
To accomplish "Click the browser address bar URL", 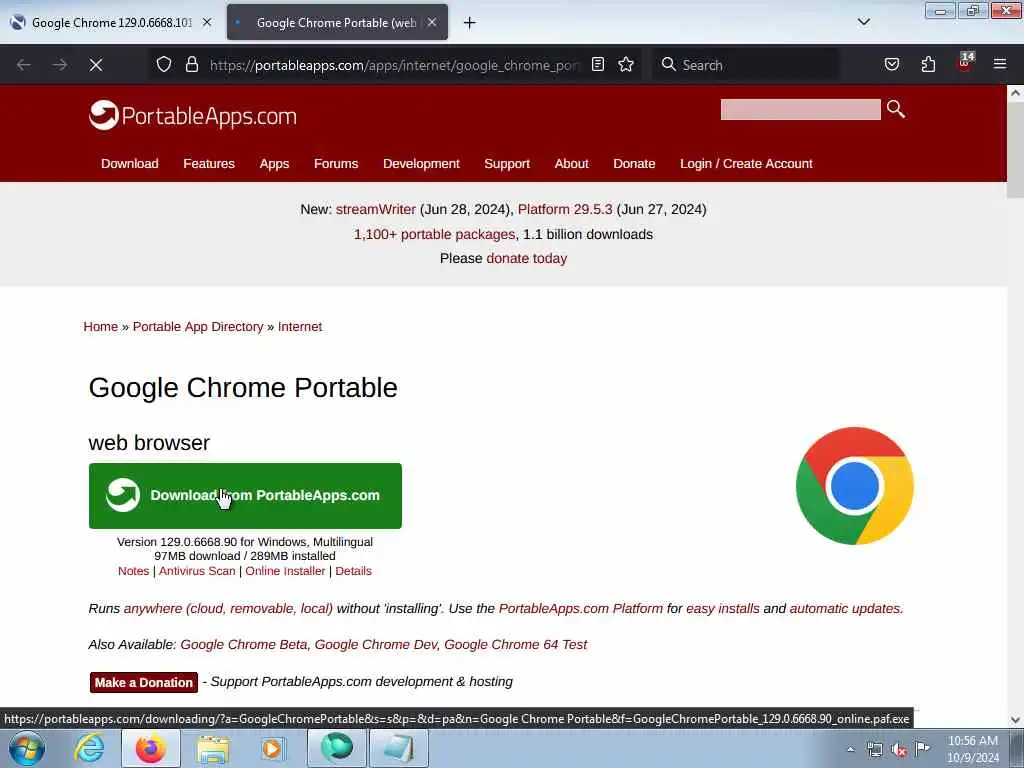I will [394, 65].
